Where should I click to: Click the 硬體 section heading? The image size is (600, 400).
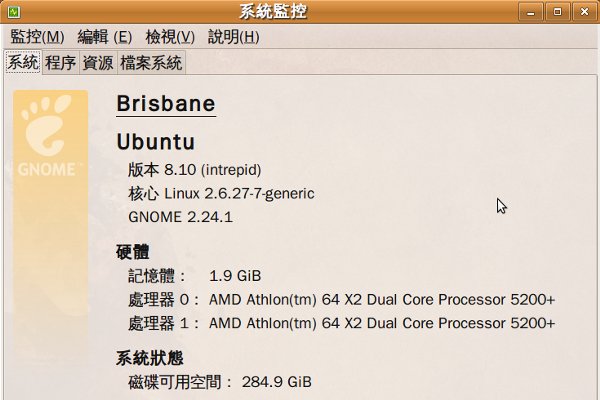click(132, 252)
